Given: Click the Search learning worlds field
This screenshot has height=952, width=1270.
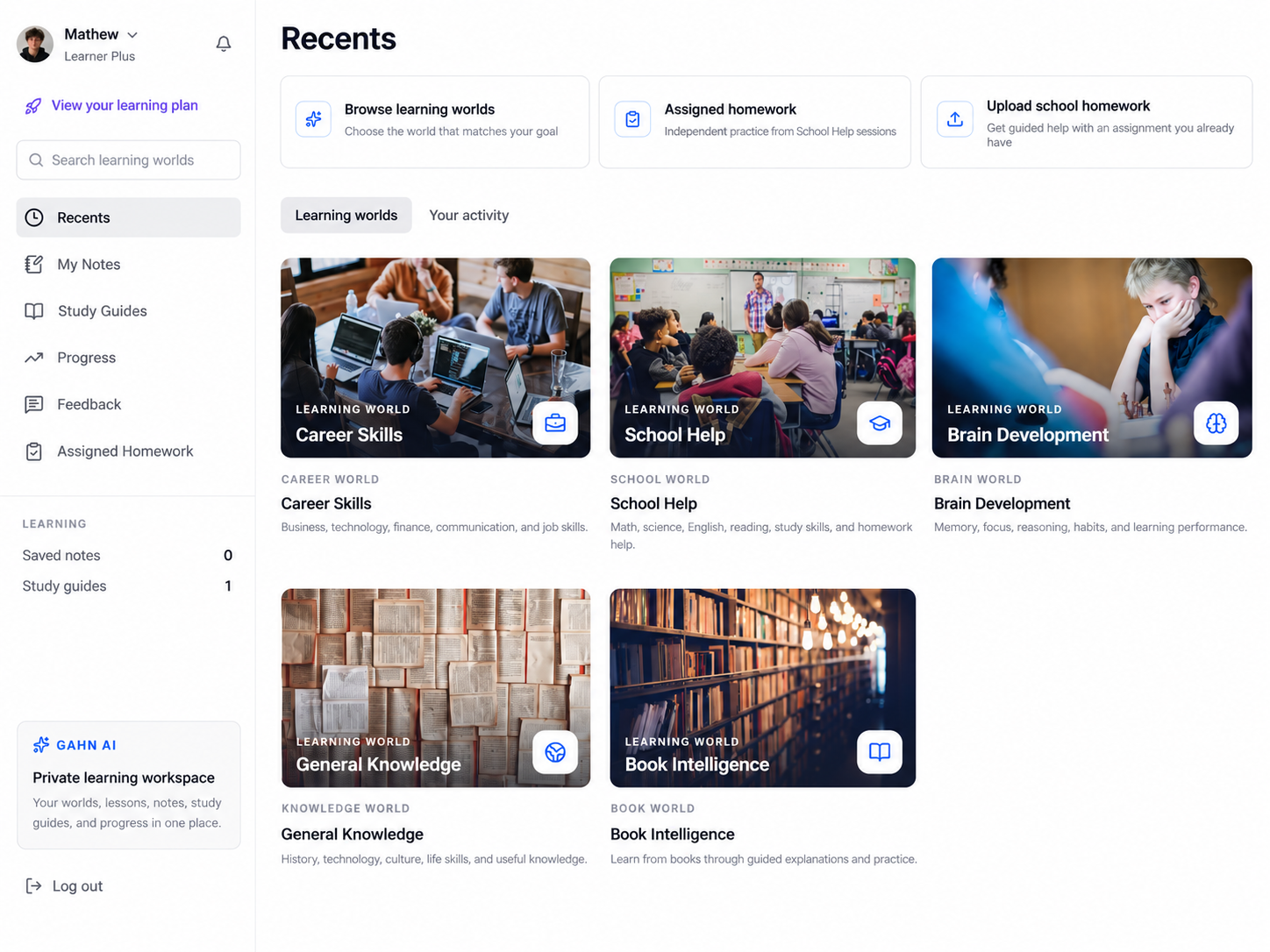Looking at the screenshot, I should [129, 160].
